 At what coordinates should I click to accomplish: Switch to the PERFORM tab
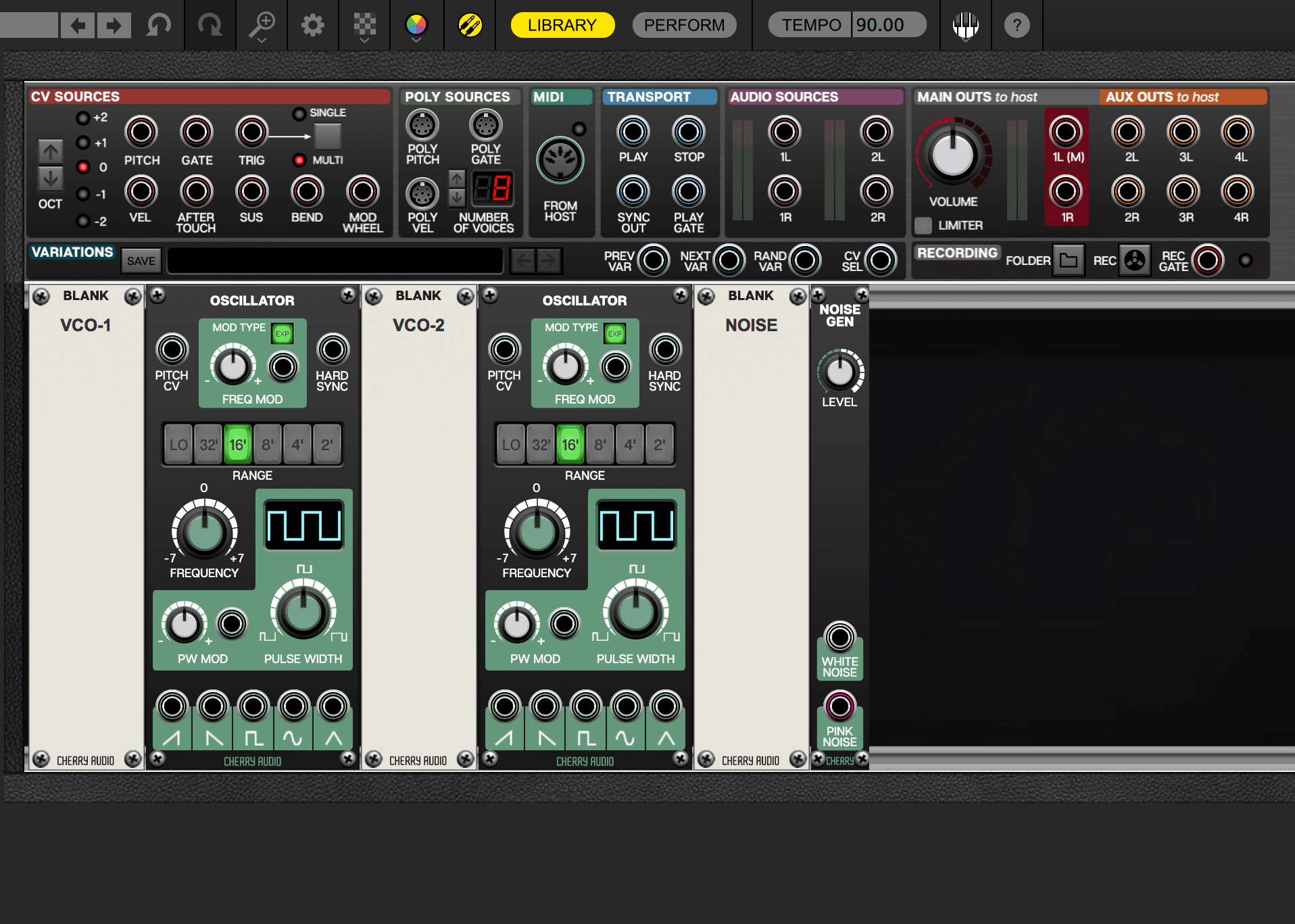pos(684,25)
